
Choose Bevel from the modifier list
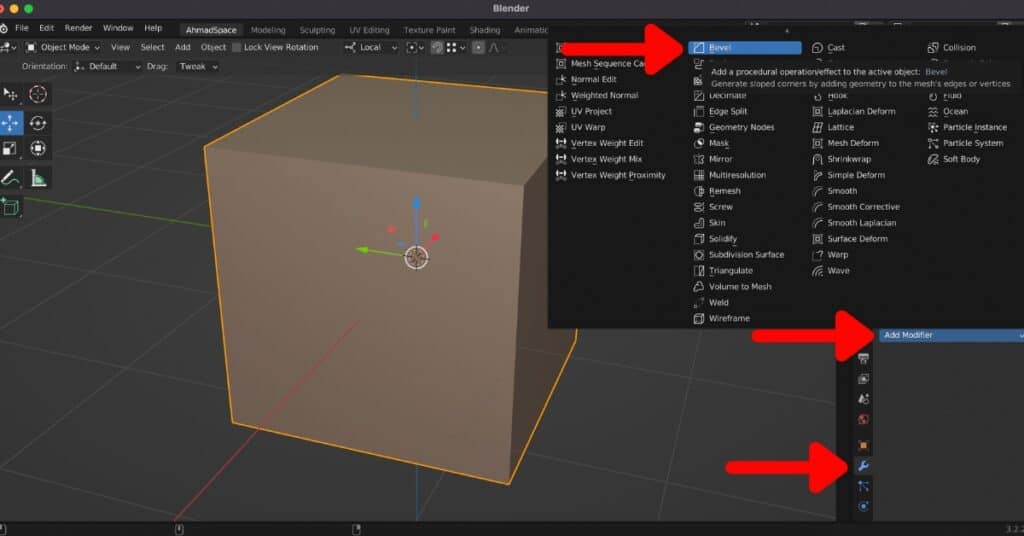[x=745, y=47]
